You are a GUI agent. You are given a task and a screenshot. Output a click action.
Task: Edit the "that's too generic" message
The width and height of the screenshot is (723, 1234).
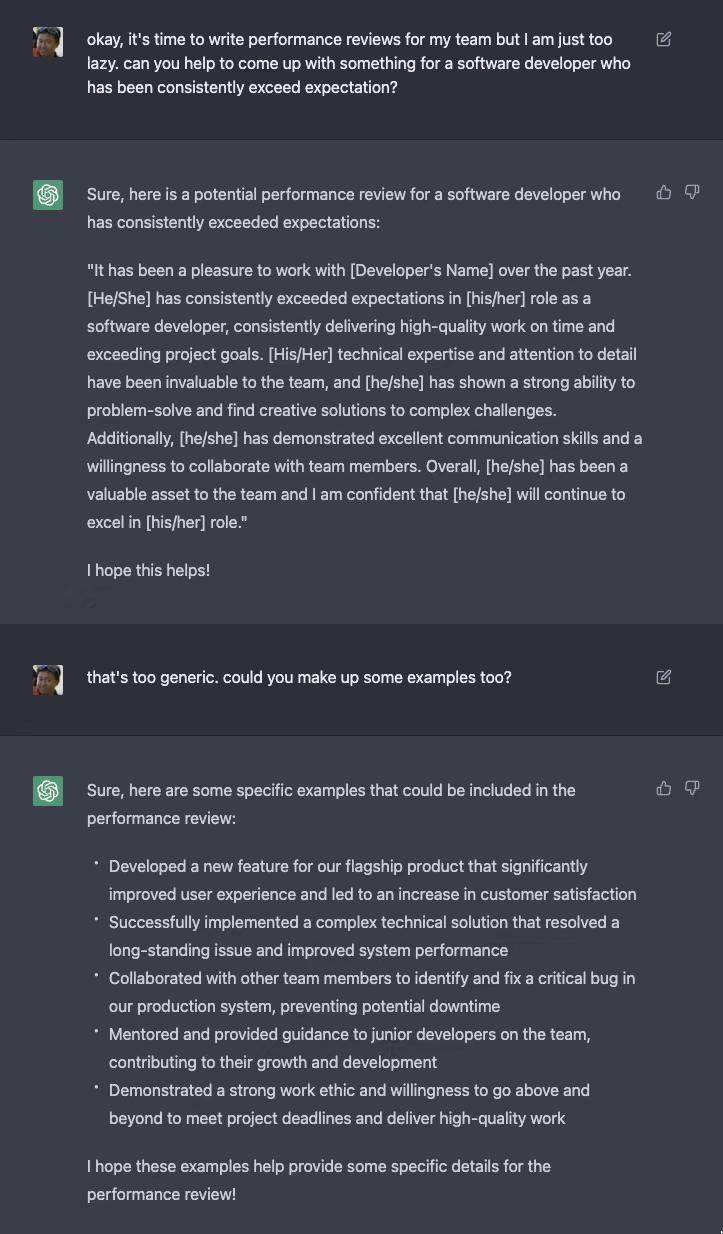coord(663,677)
